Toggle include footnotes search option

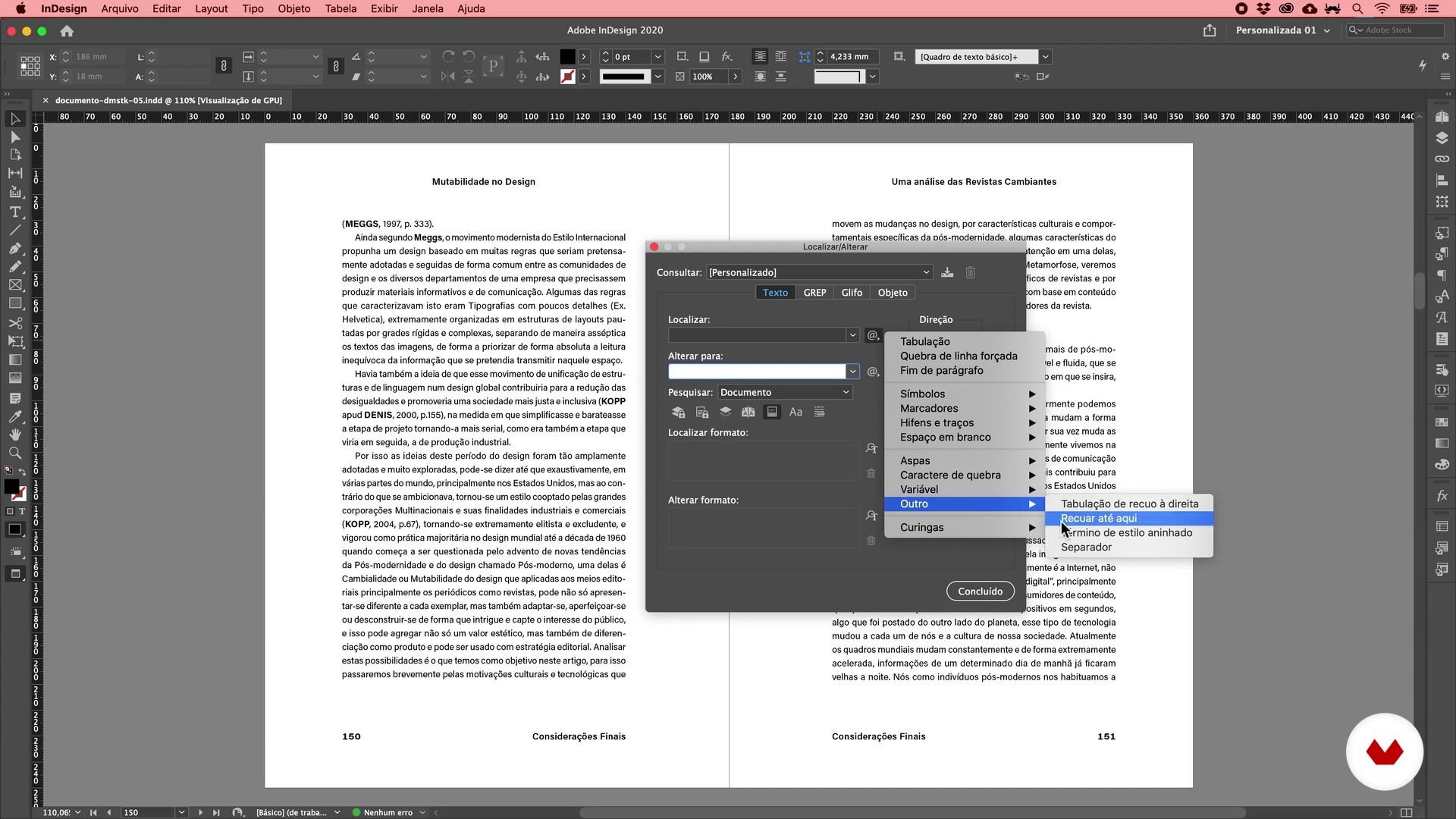[771, 412]
